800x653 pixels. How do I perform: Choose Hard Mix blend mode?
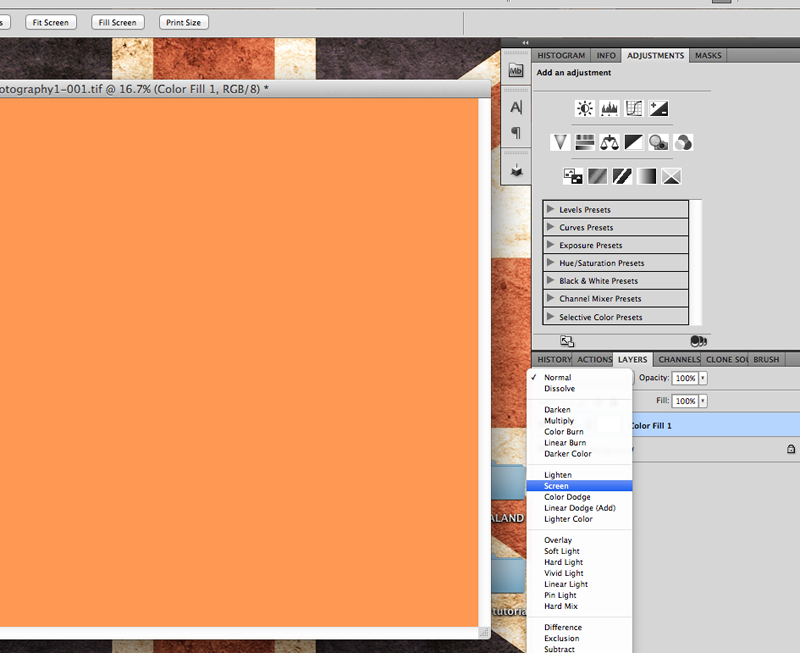580,606
